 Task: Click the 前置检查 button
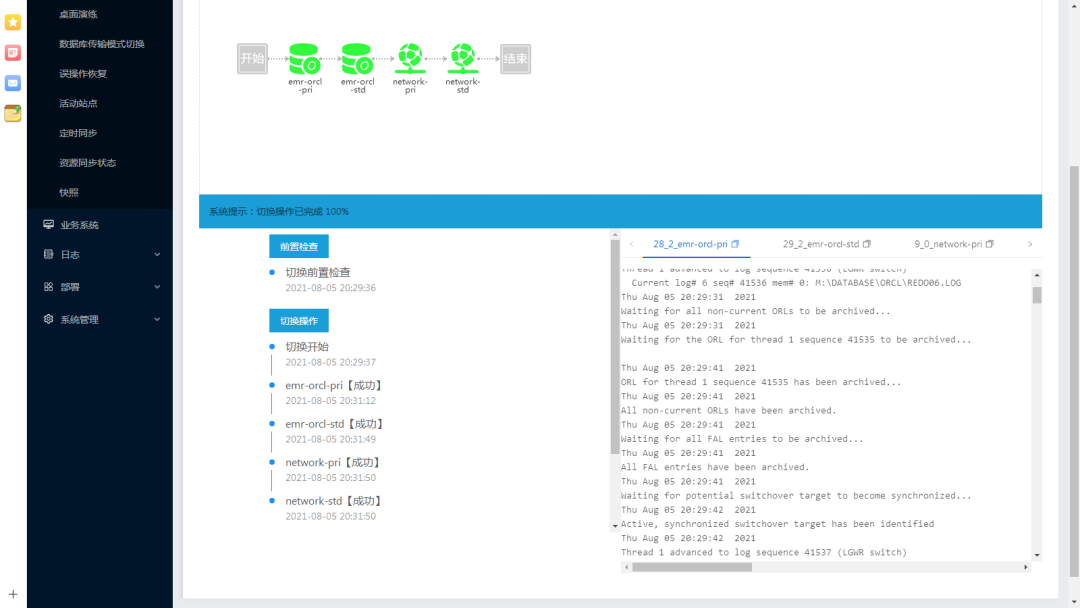pos(298,246)
